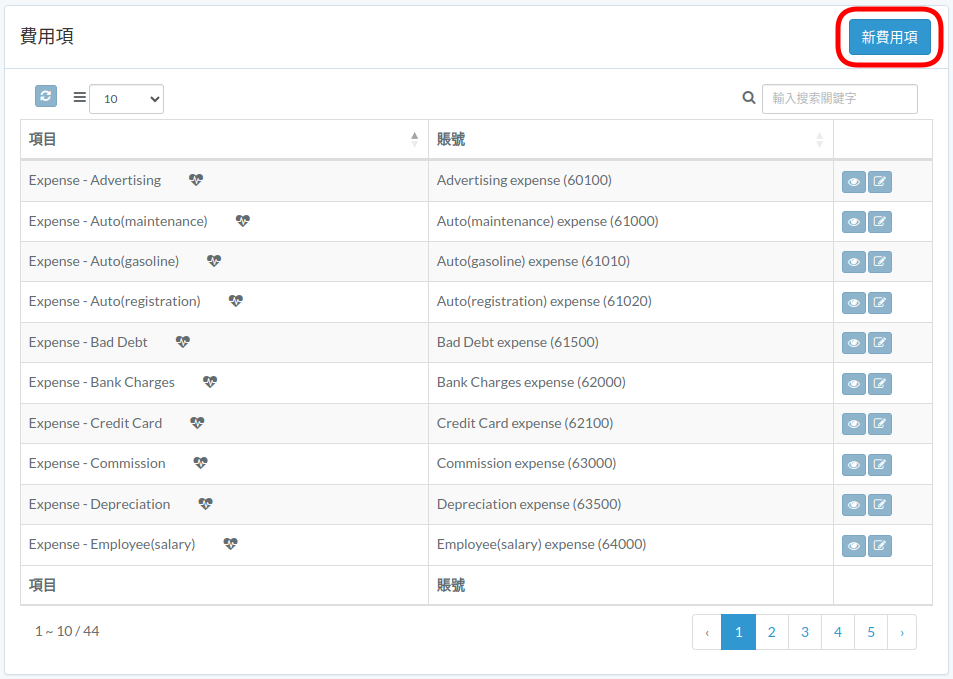This screenshot has height=679, width=953.
Task: Click heartbeat icon beside Expense - Bad Debt
Action: click(x=183, y=342)
